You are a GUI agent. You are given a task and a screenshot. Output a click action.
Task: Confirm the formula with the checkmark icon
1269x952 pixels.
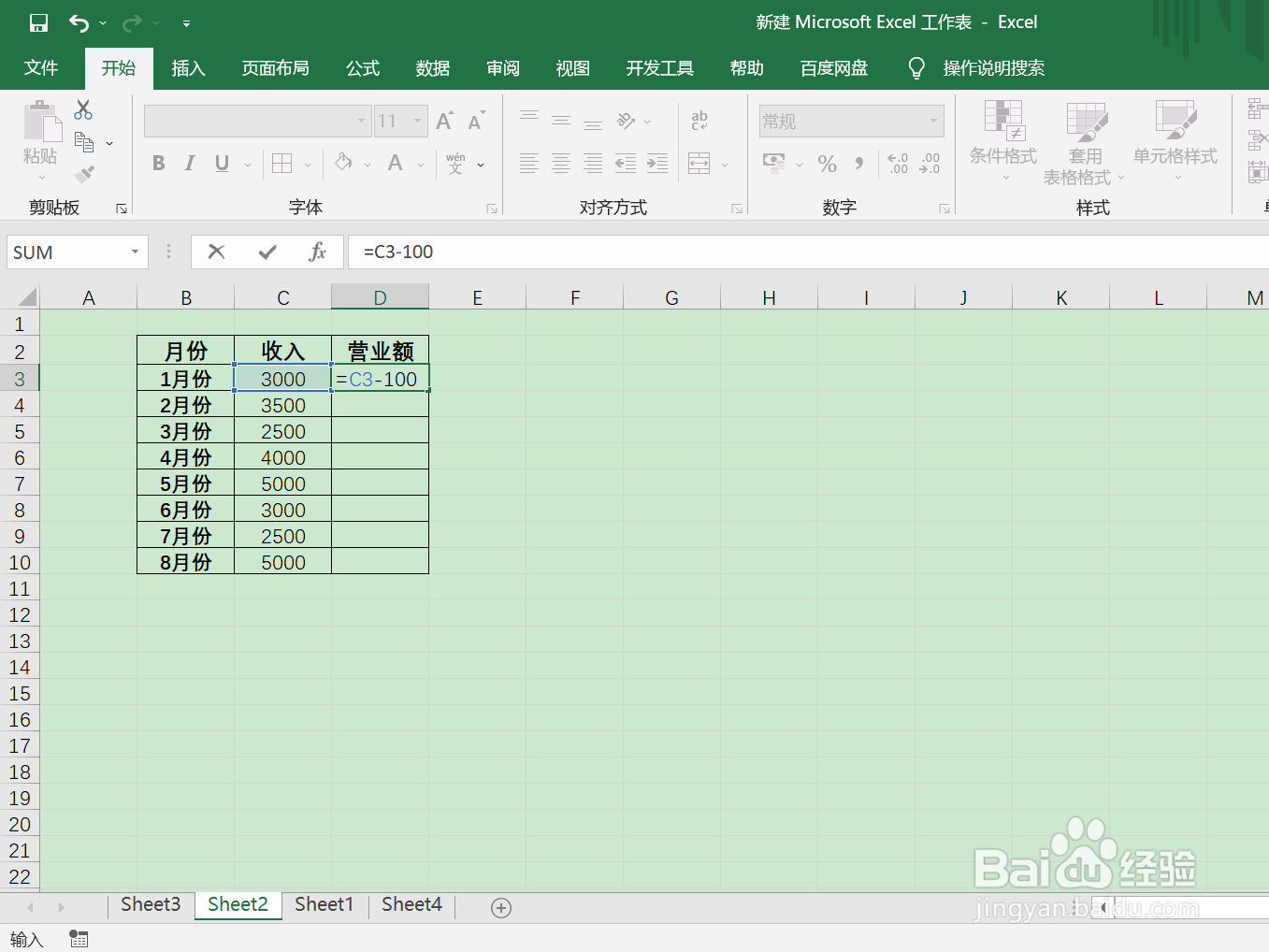point(267,252)
